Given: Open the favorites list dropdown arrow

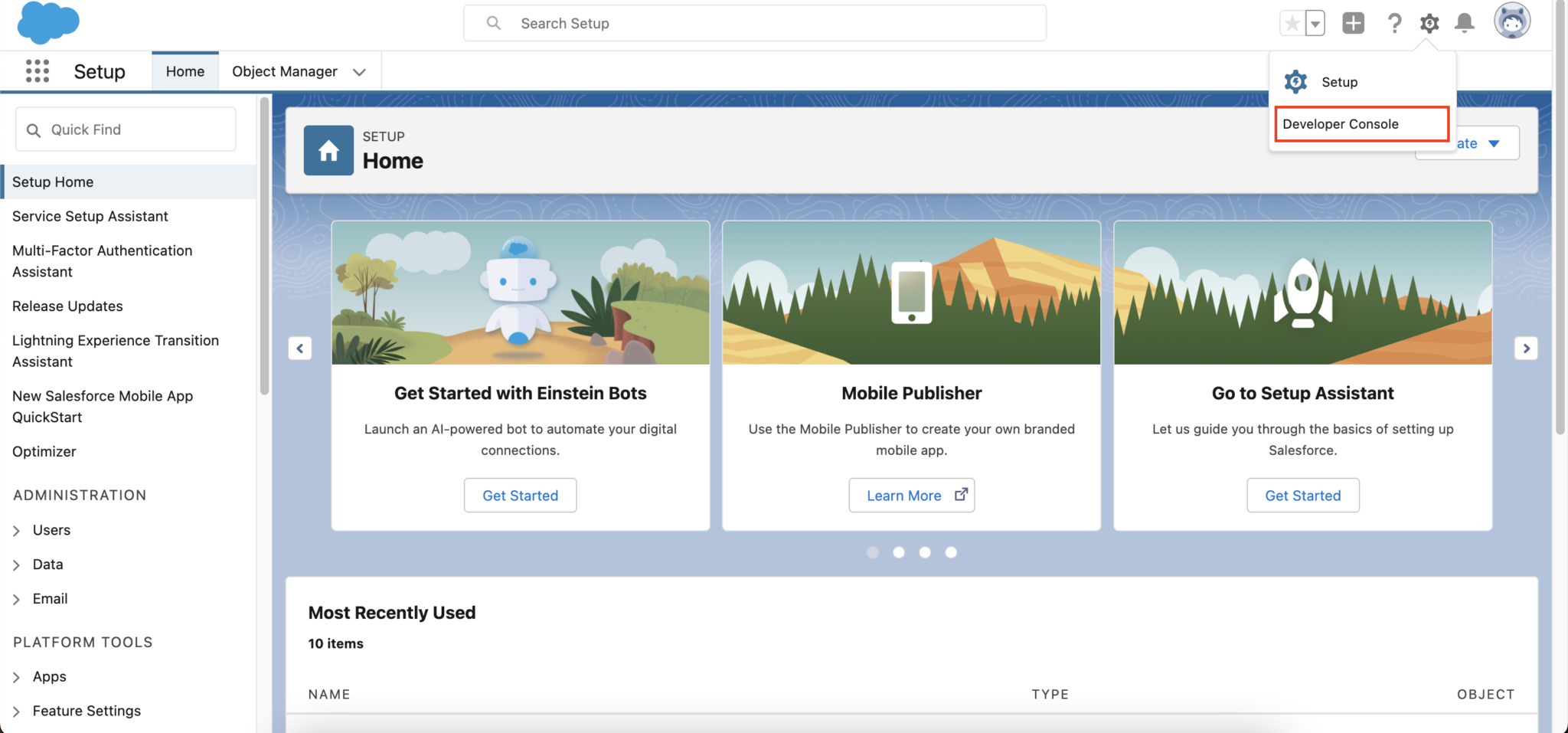Looking at the screenshot, I should (1315, 24).
